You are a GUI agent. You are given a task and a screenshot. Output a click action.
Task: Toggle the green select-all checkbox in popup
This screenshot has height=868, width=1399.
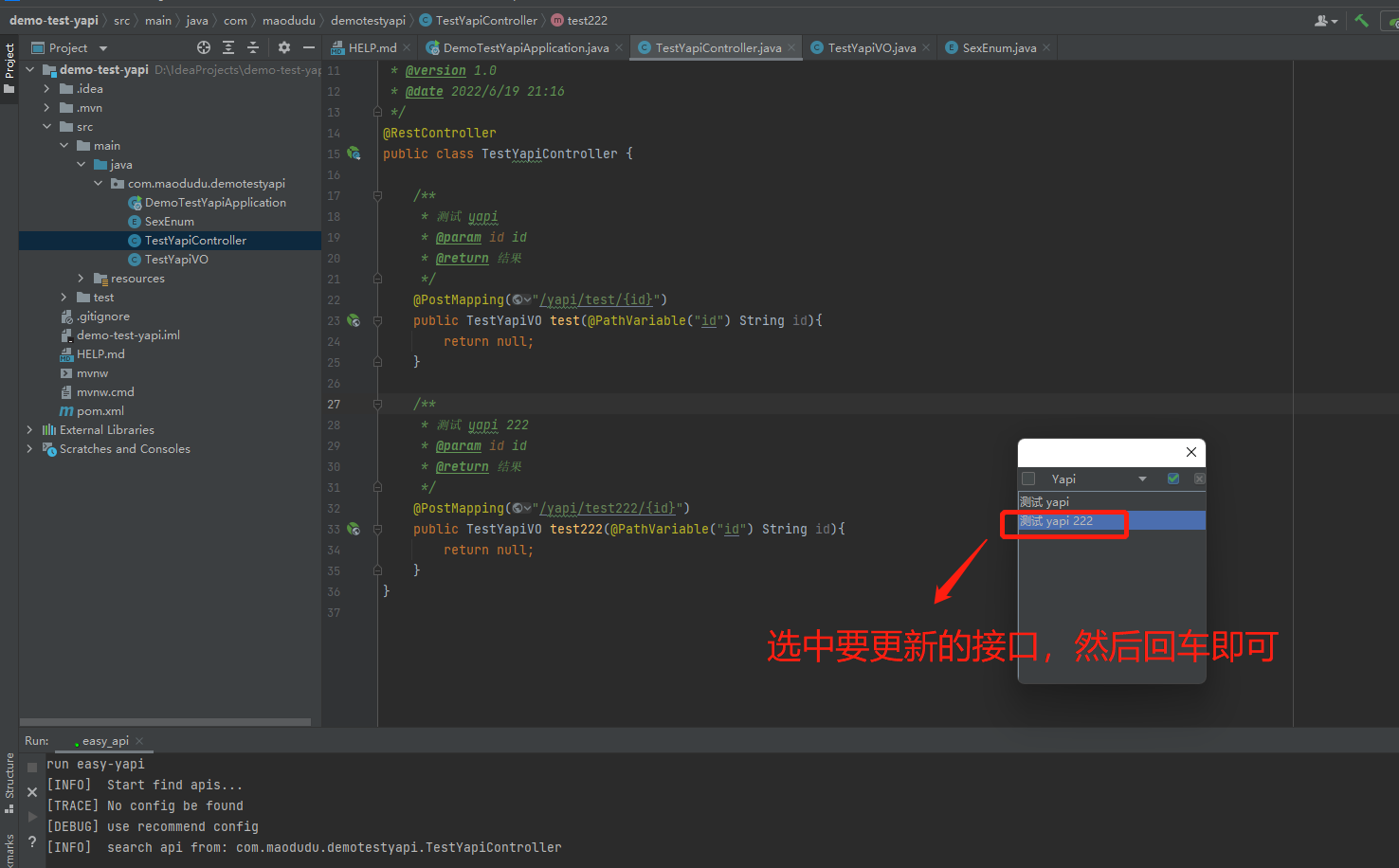(1173, 479)
